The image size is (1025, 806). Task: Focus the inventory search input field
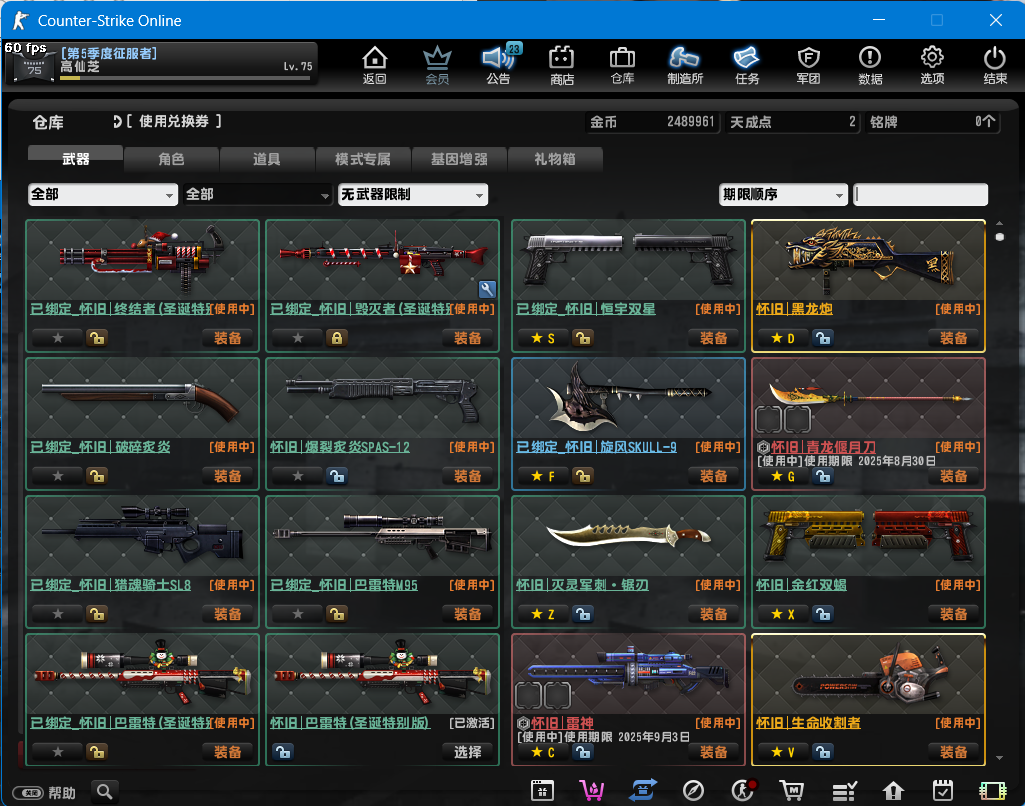920,194
